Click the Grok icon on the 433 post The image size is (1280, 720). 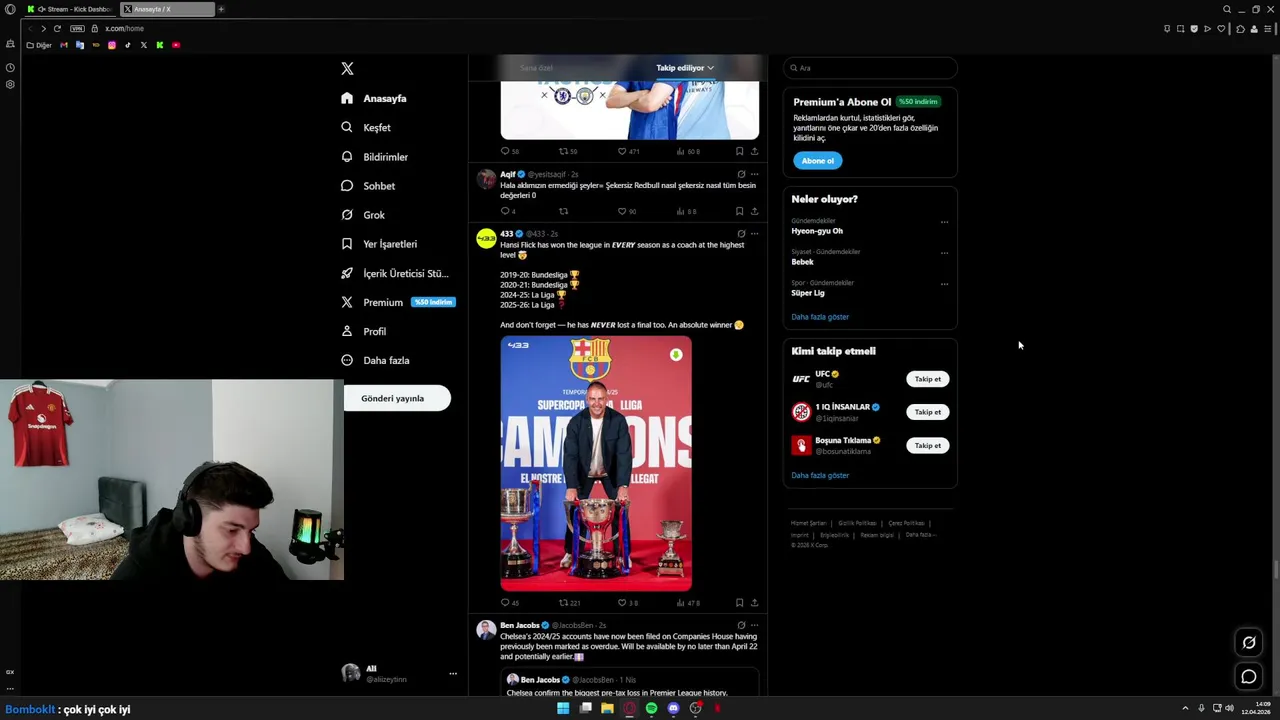click(741, 234)
